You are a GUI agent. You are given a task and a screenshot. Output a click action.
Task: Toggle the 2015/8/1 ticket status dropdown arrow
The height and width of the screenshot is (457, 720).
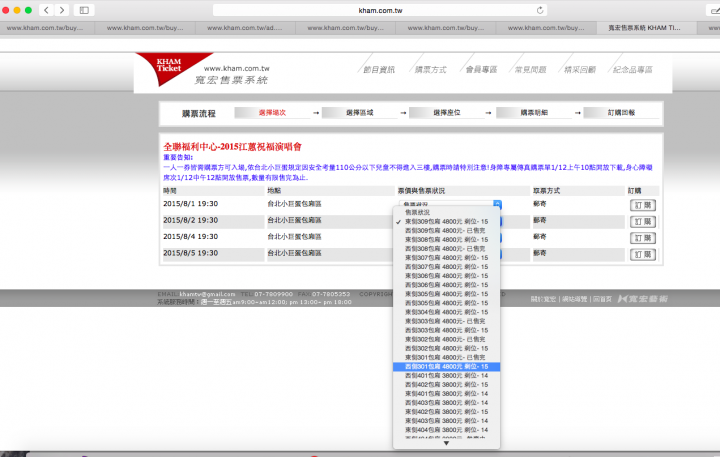coord(497,203)
